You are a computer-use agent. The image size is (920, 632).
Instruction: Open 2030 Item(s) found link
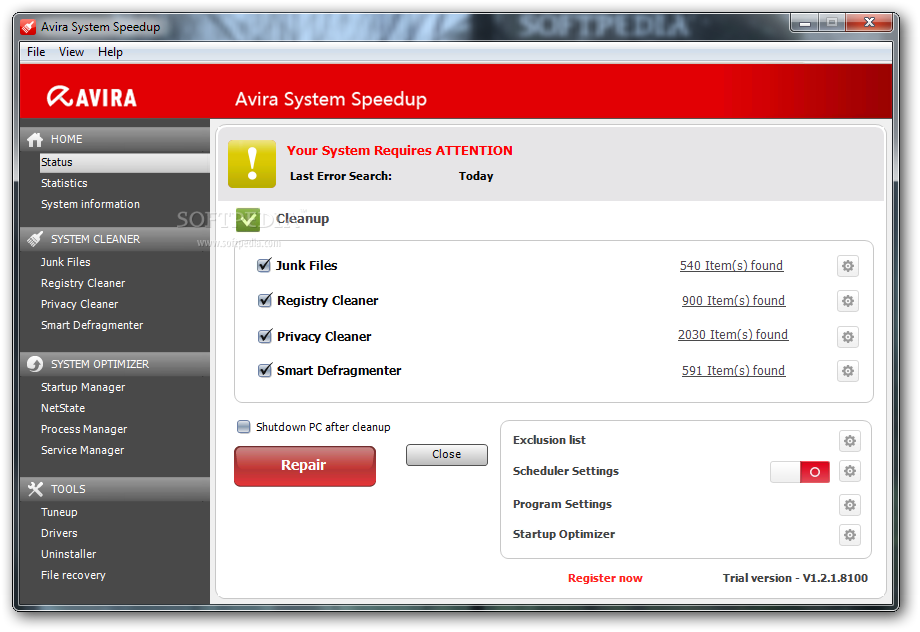pyautogui.click(x=733, y=335)
